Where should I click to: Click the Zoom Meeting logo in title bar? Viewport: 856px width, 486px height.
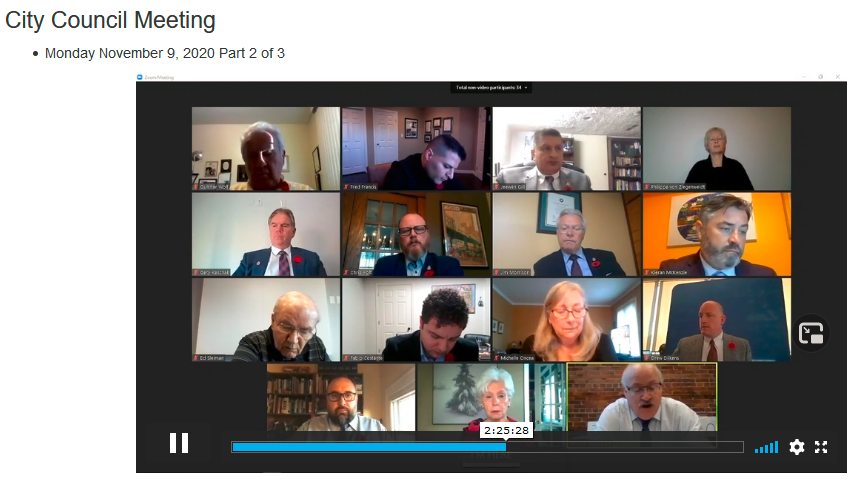[140, 78]
